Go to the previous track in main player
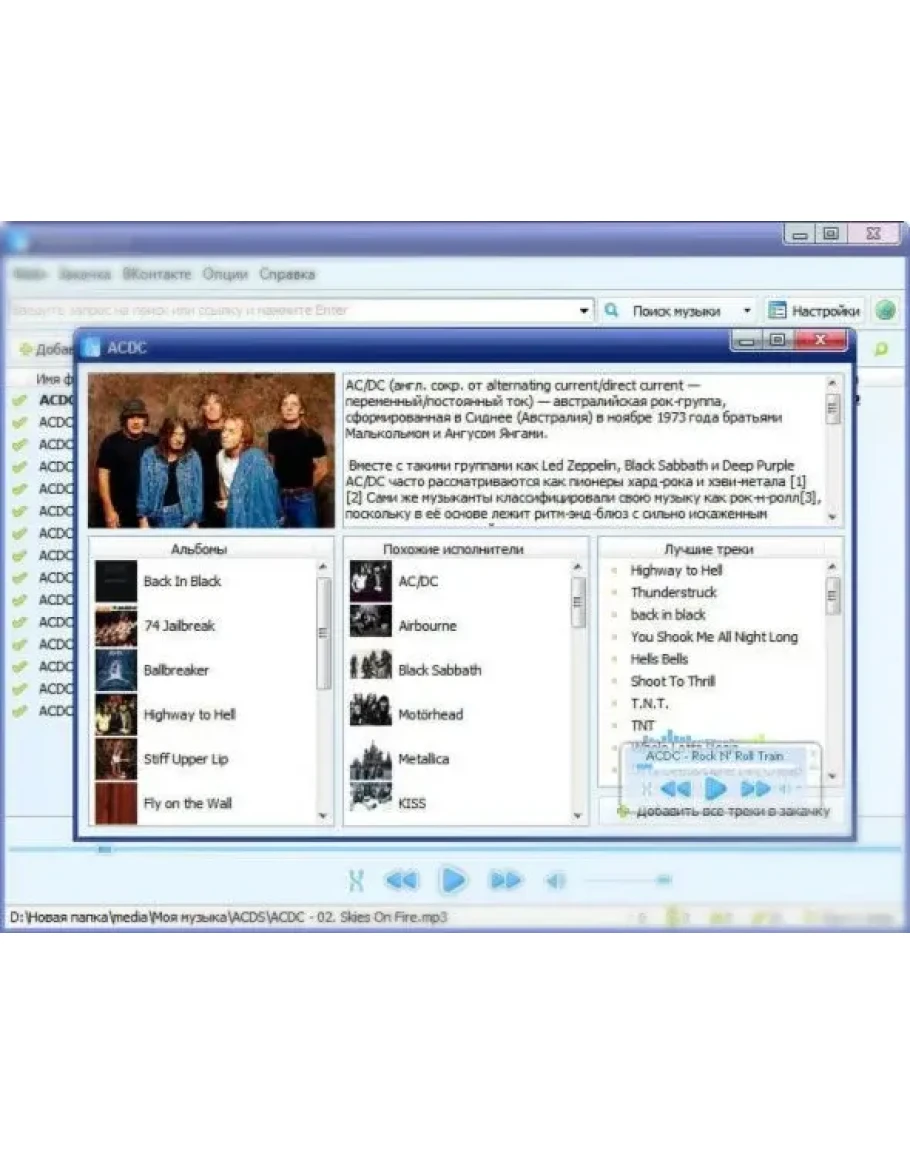 (401, 880)
